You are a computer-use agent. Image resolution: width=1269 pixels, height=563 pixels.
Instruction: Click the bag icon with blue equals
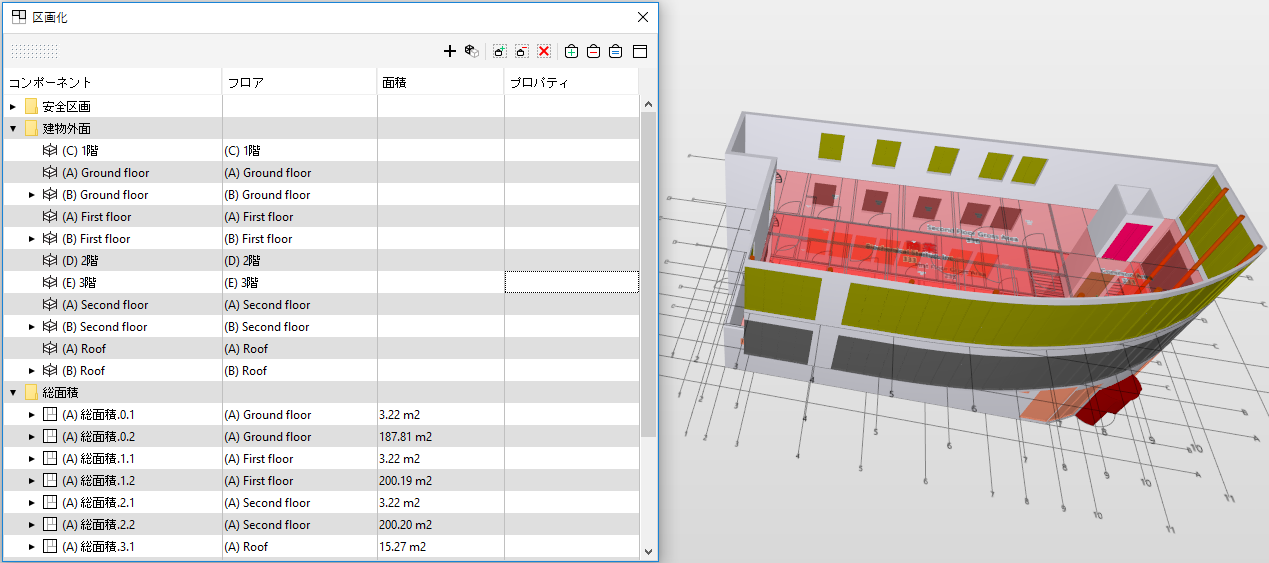[616, 51]
